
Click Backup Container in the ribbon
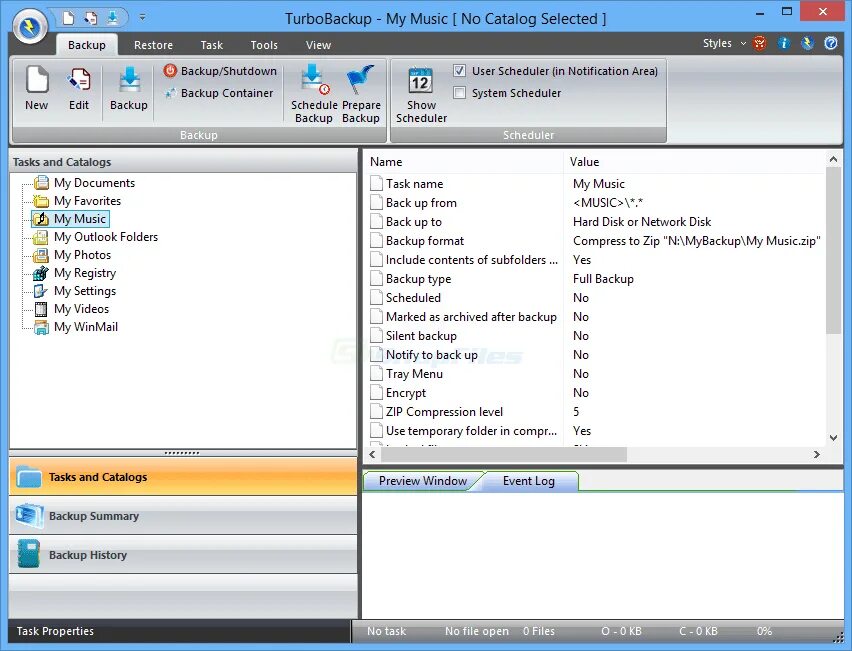(218, 93)
